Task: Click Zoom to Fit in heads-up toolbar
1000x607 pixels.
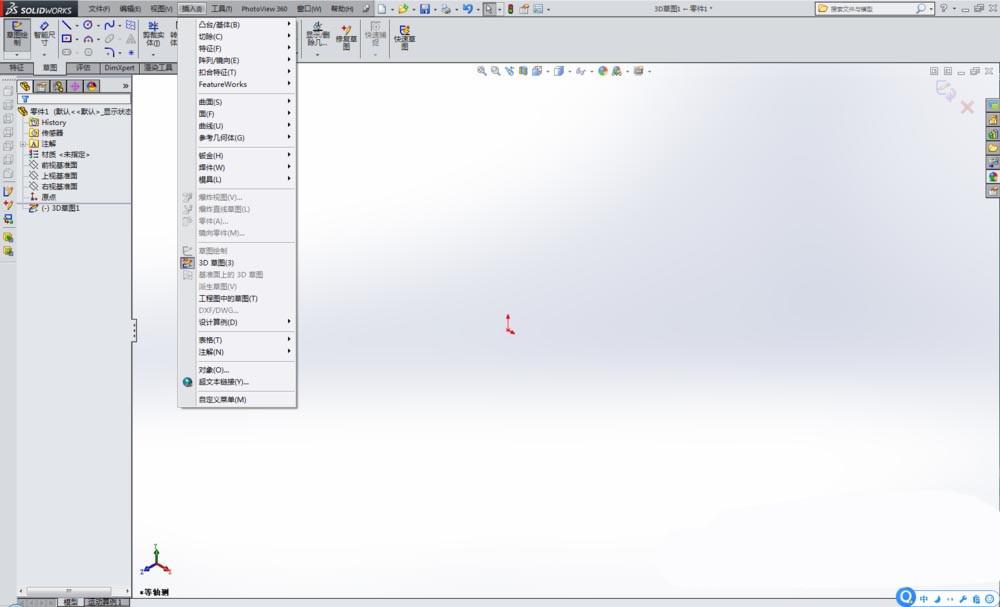Action: (481, 72)
